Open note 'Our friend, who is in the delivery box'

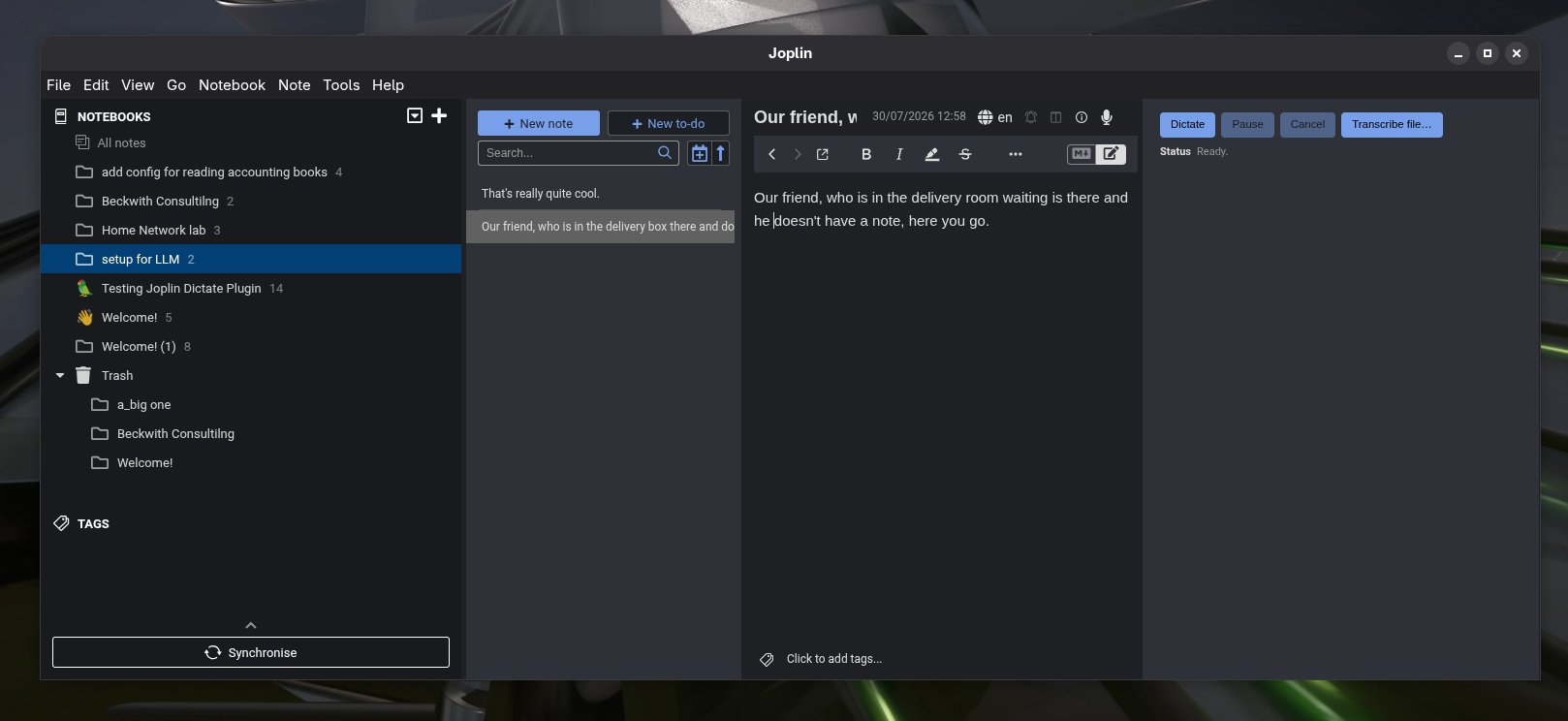pyautogui.click(x=601, y=227)
